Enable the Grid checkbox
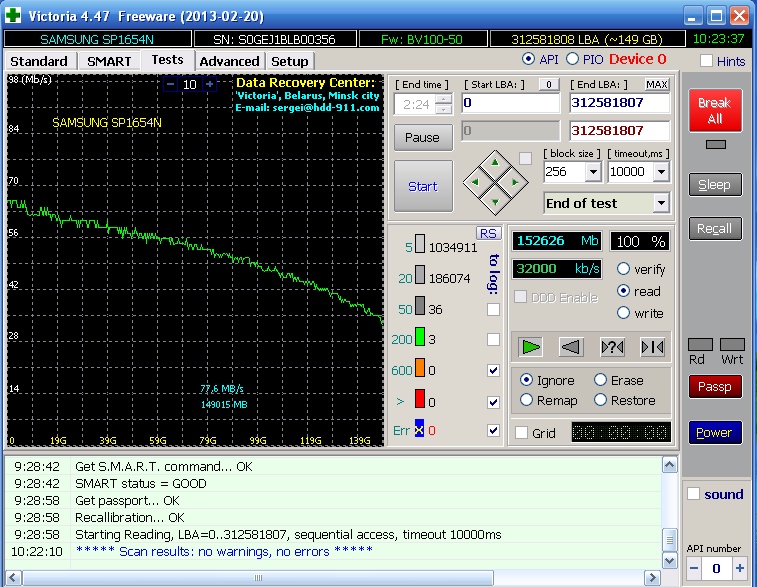The image size is (757, 587). [522, 433]
